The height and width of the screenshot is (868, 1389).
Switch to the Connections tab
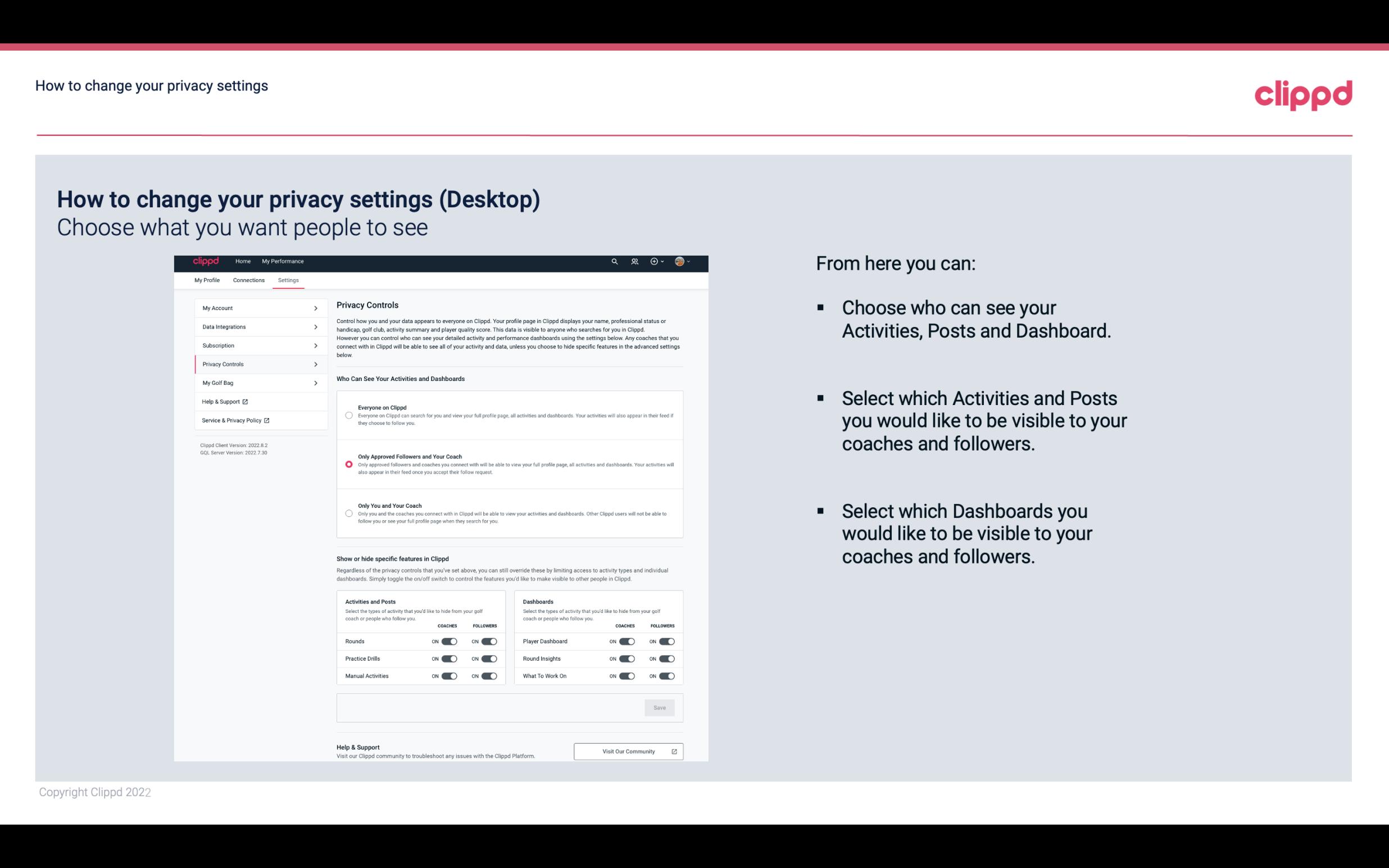248,280
